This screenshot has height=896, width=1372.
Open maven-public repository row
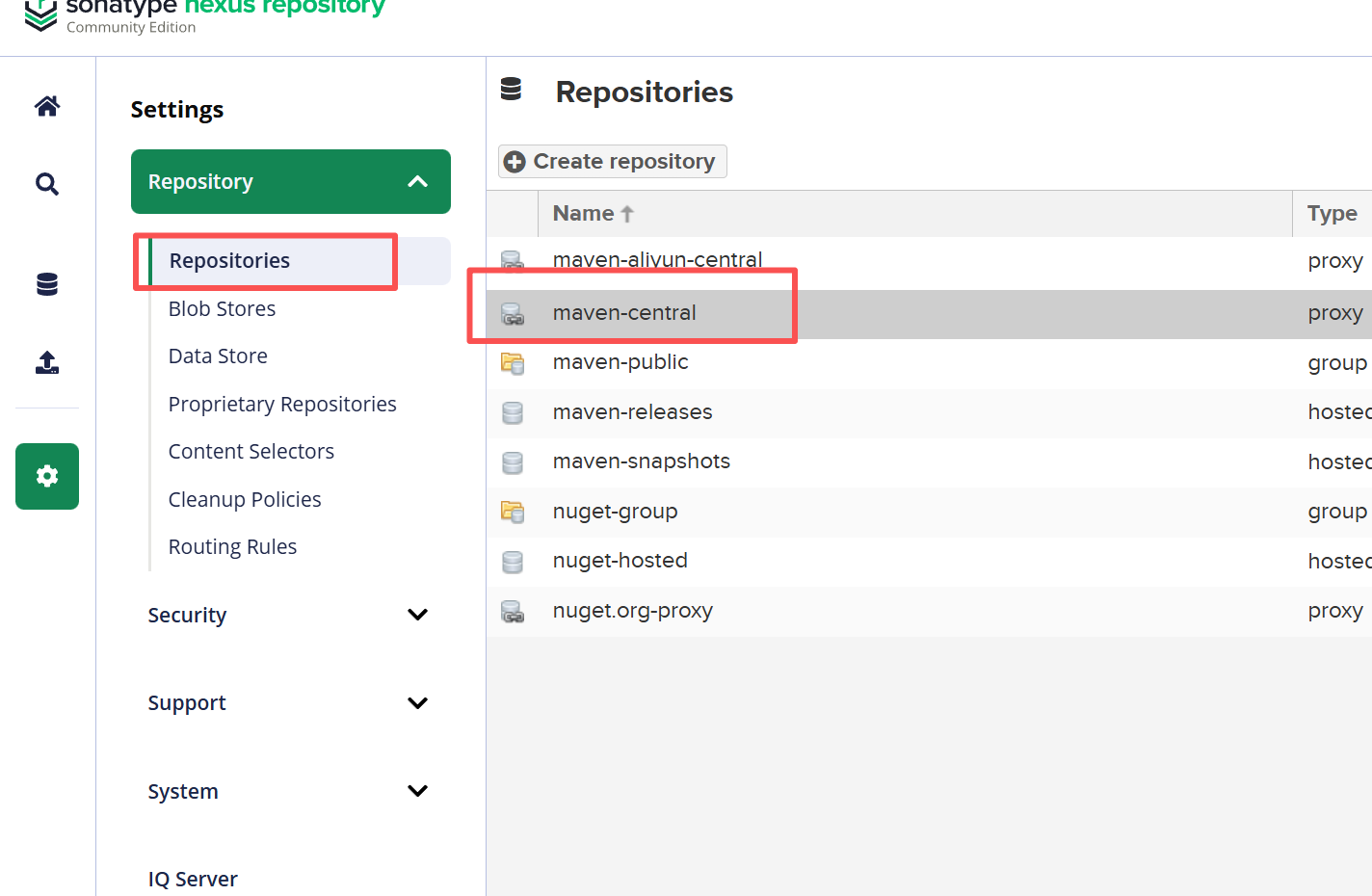(929, 363)
